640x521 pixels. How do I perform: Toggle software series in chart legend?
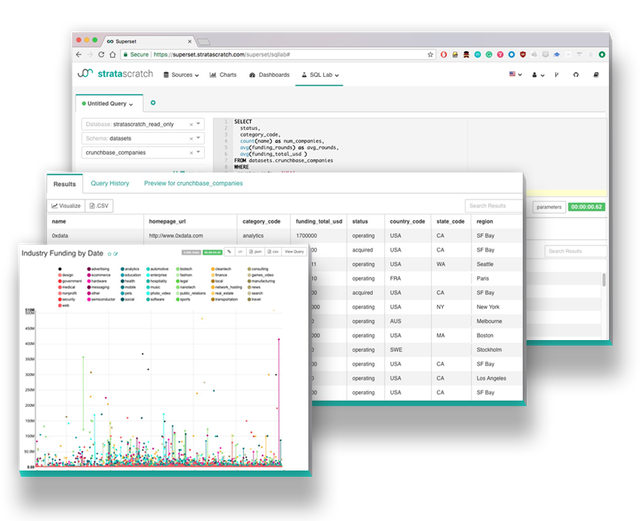(x=156, y=299)
